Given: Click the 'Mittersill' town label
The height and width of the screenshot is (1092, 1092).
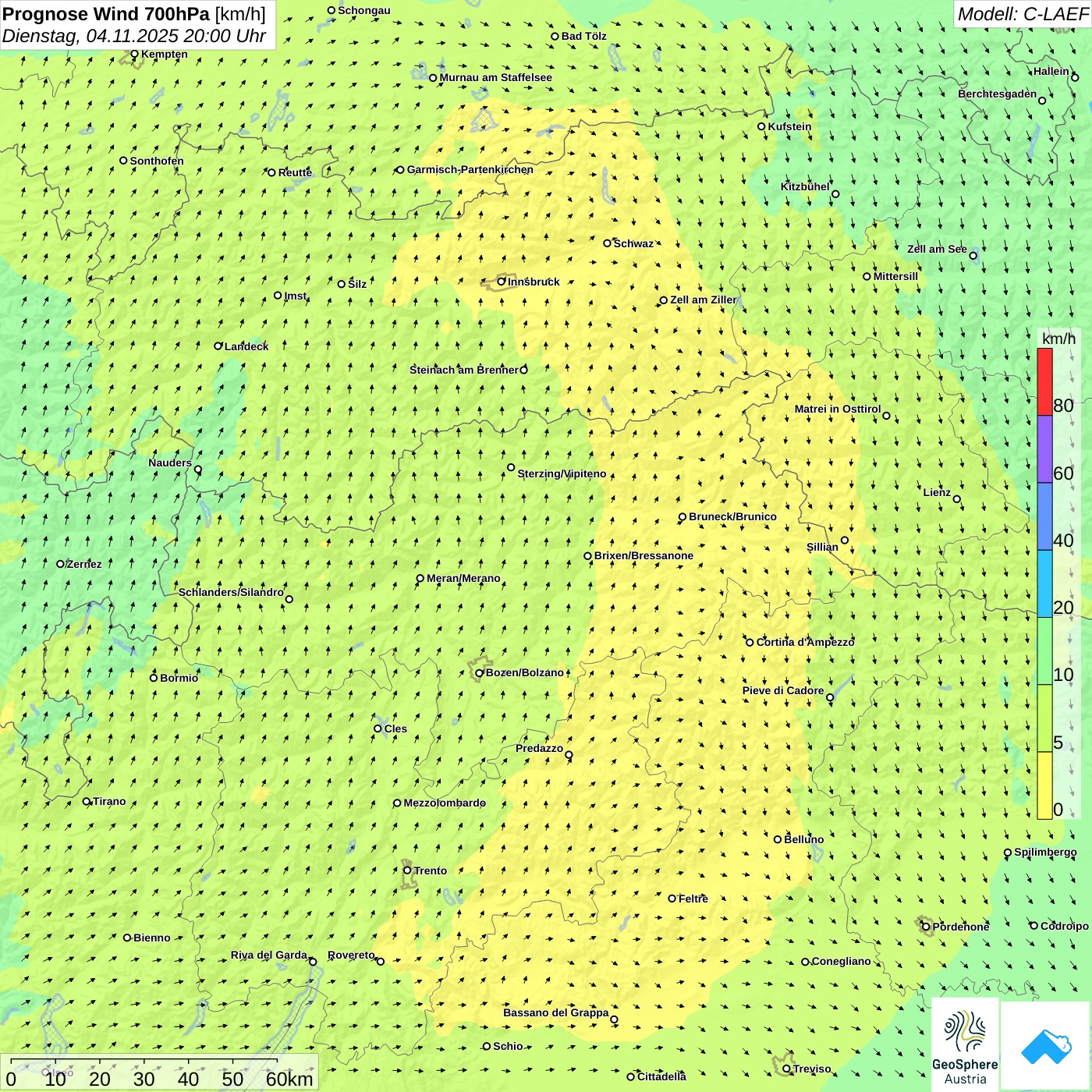Looking at the screenshot, I should click(895, 276).
